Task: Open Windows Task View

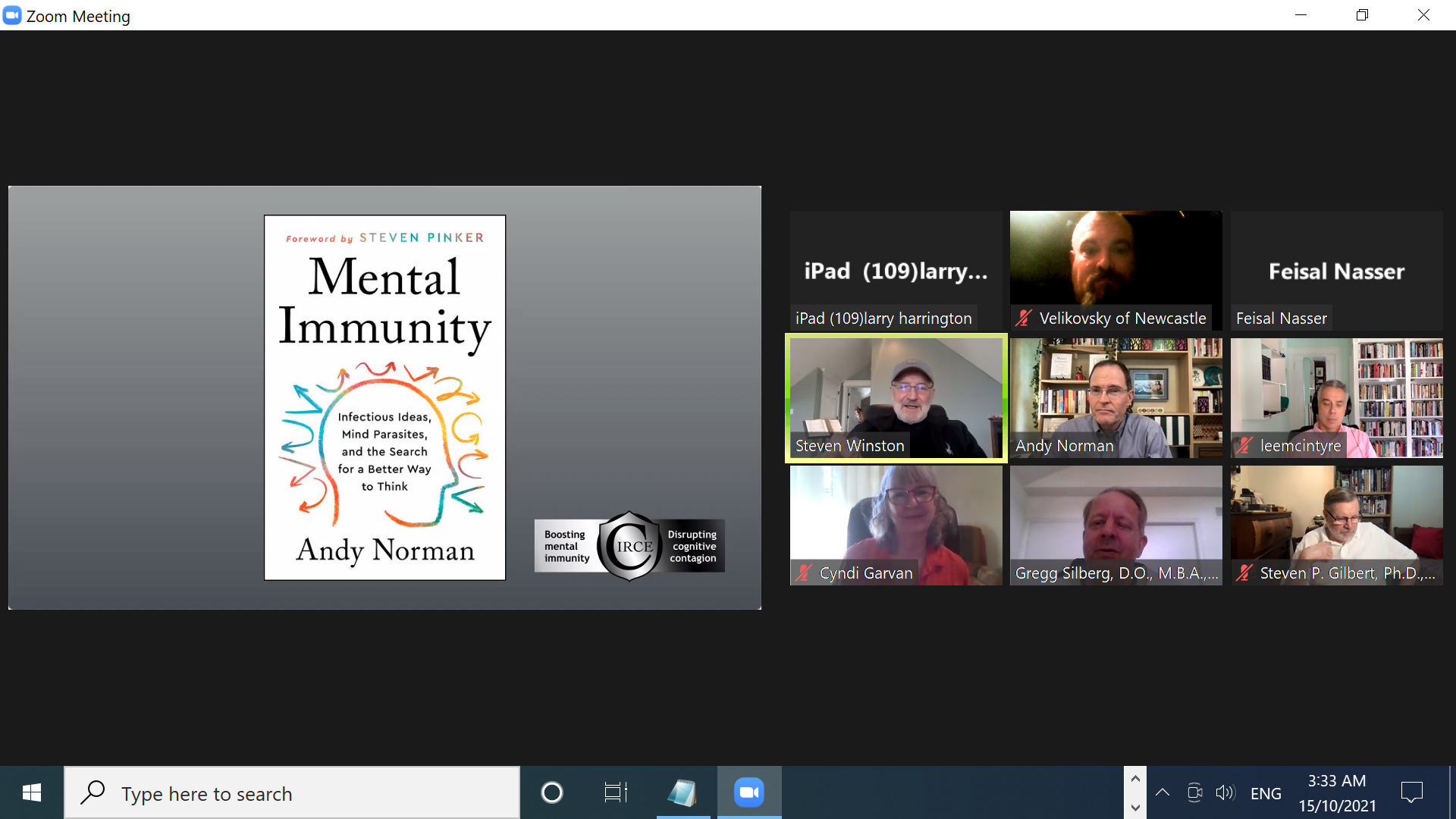Action: coord(616,793)
